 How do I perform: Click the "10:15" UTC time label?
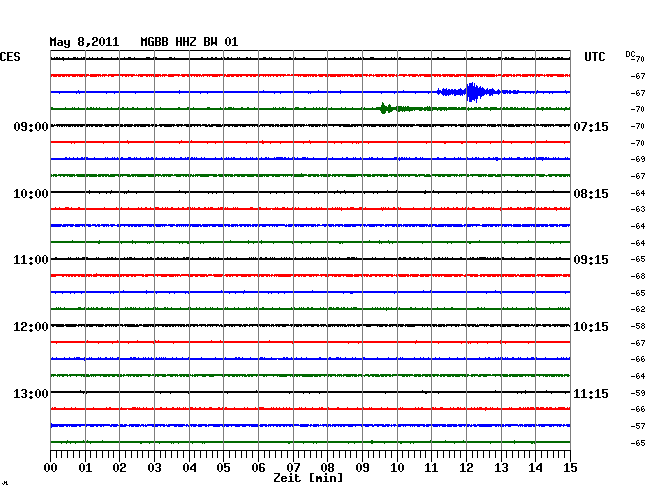click(x=591, y=327)
